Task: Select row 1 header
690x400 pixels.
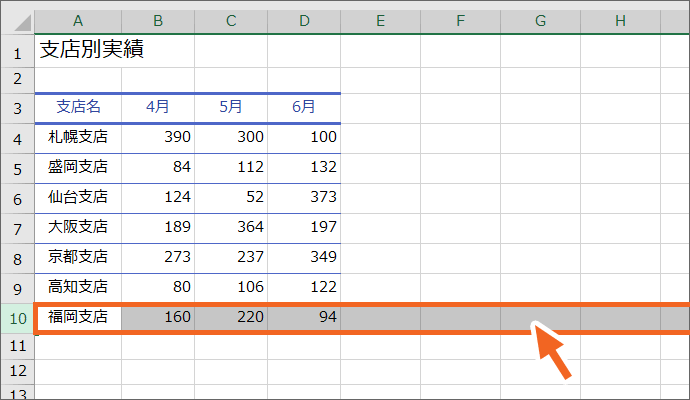Action: (18, 51)
